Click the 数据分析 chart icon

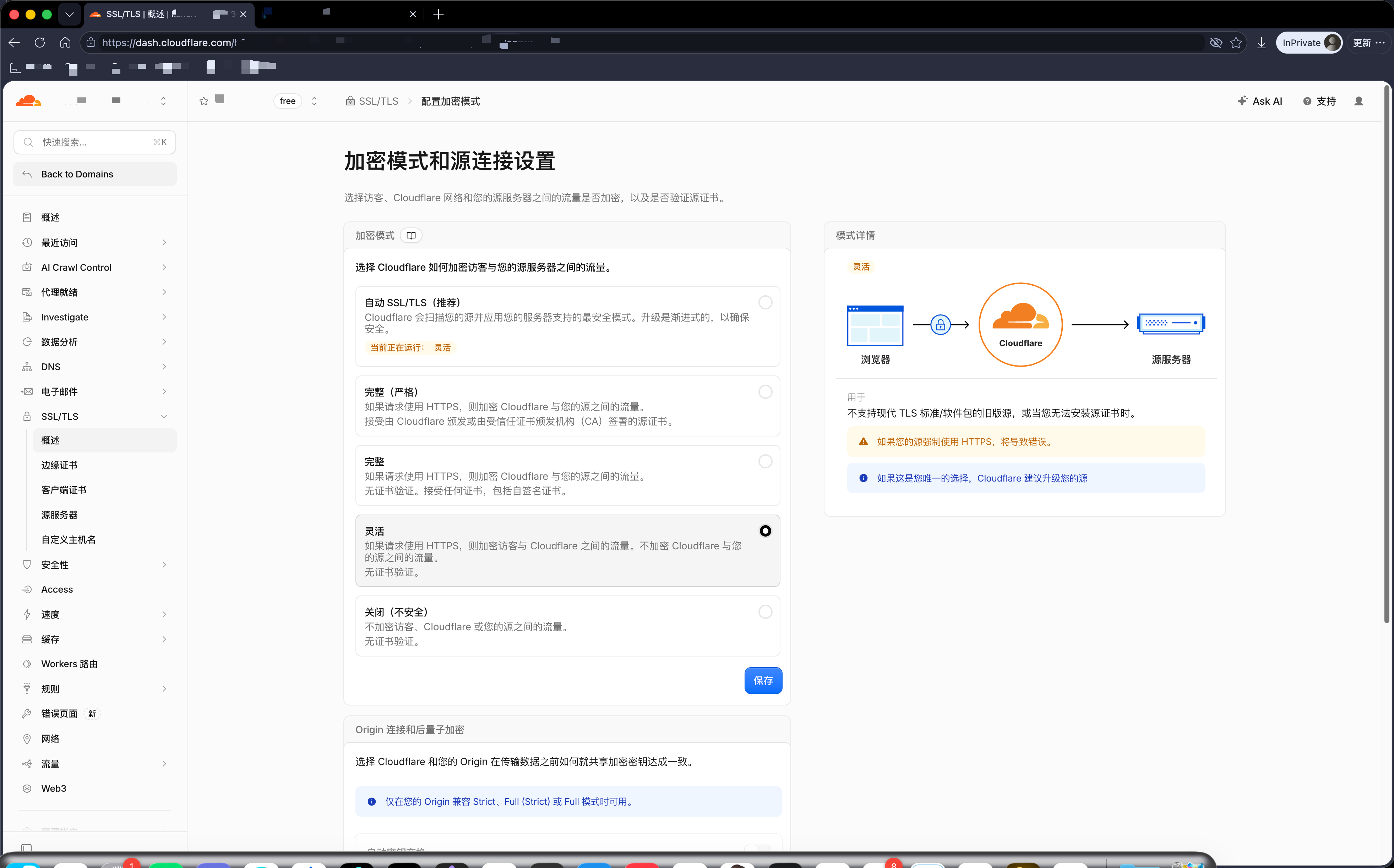click(27, 342)
